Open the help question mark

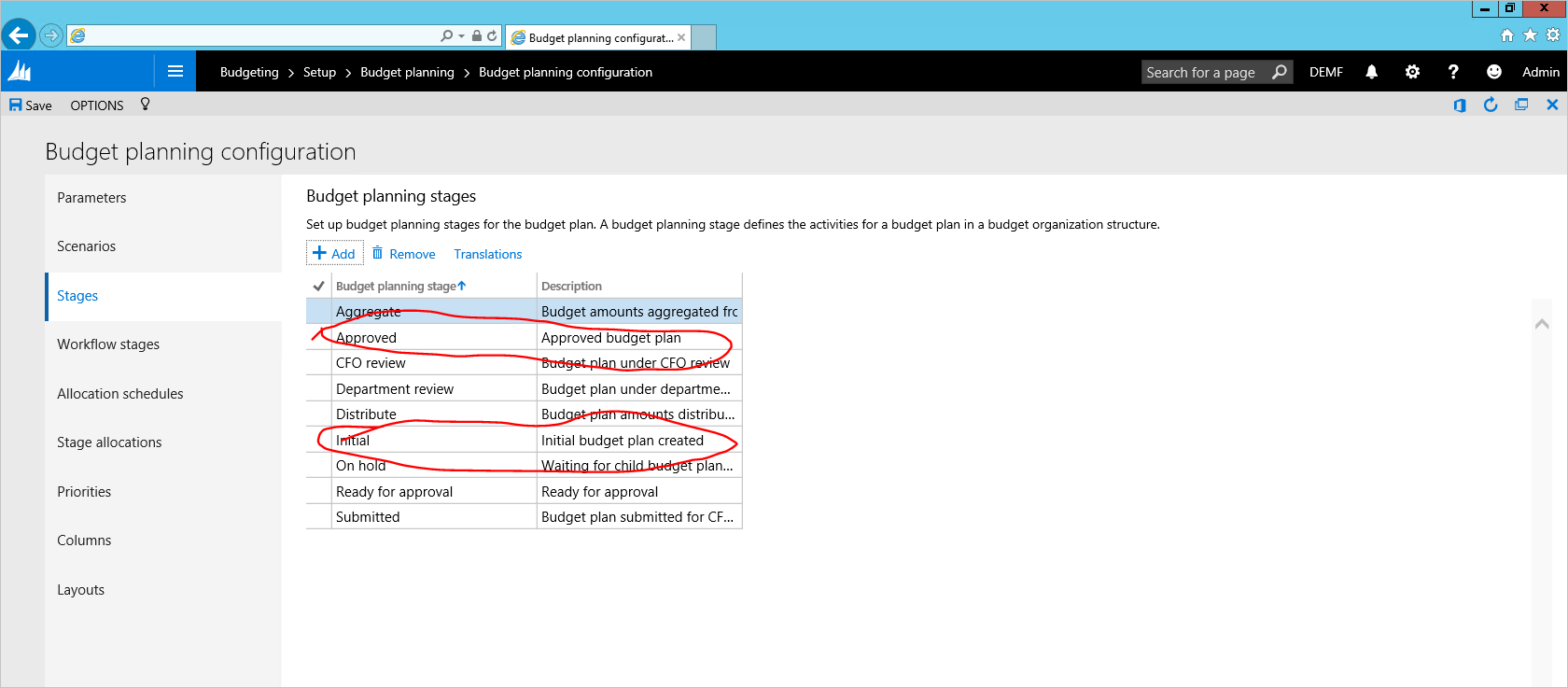pyautogui.click(x=1453, y=72)
